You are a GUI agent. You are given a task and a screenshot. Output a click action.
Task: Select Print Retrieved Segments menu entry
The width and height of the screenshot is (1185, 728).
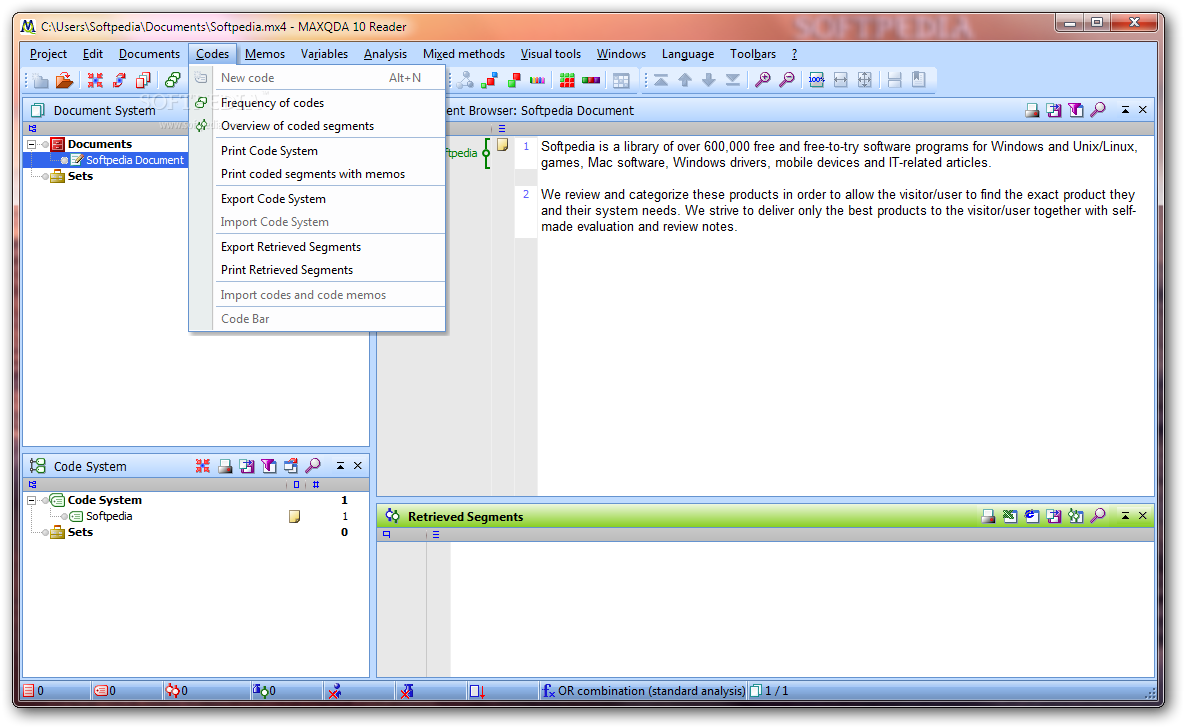tap(317, 270)
